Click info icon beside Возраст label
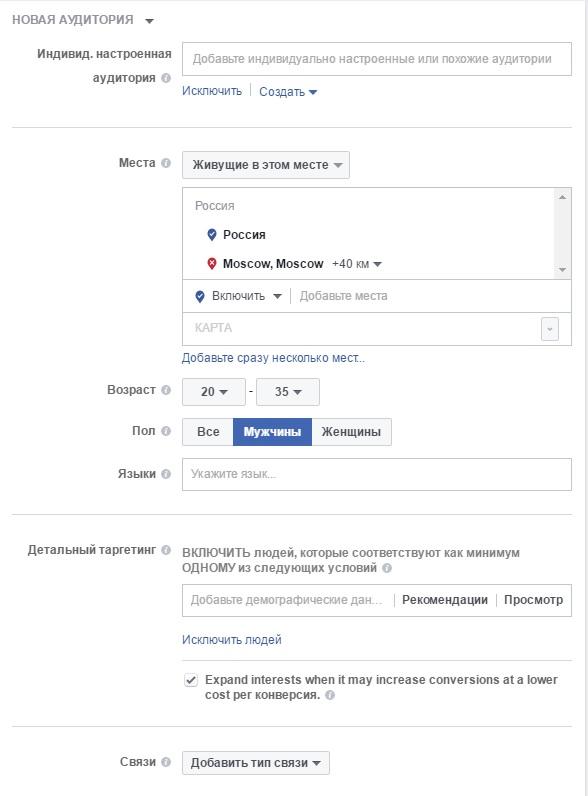The image size is (588, 796). click(166, 390)
